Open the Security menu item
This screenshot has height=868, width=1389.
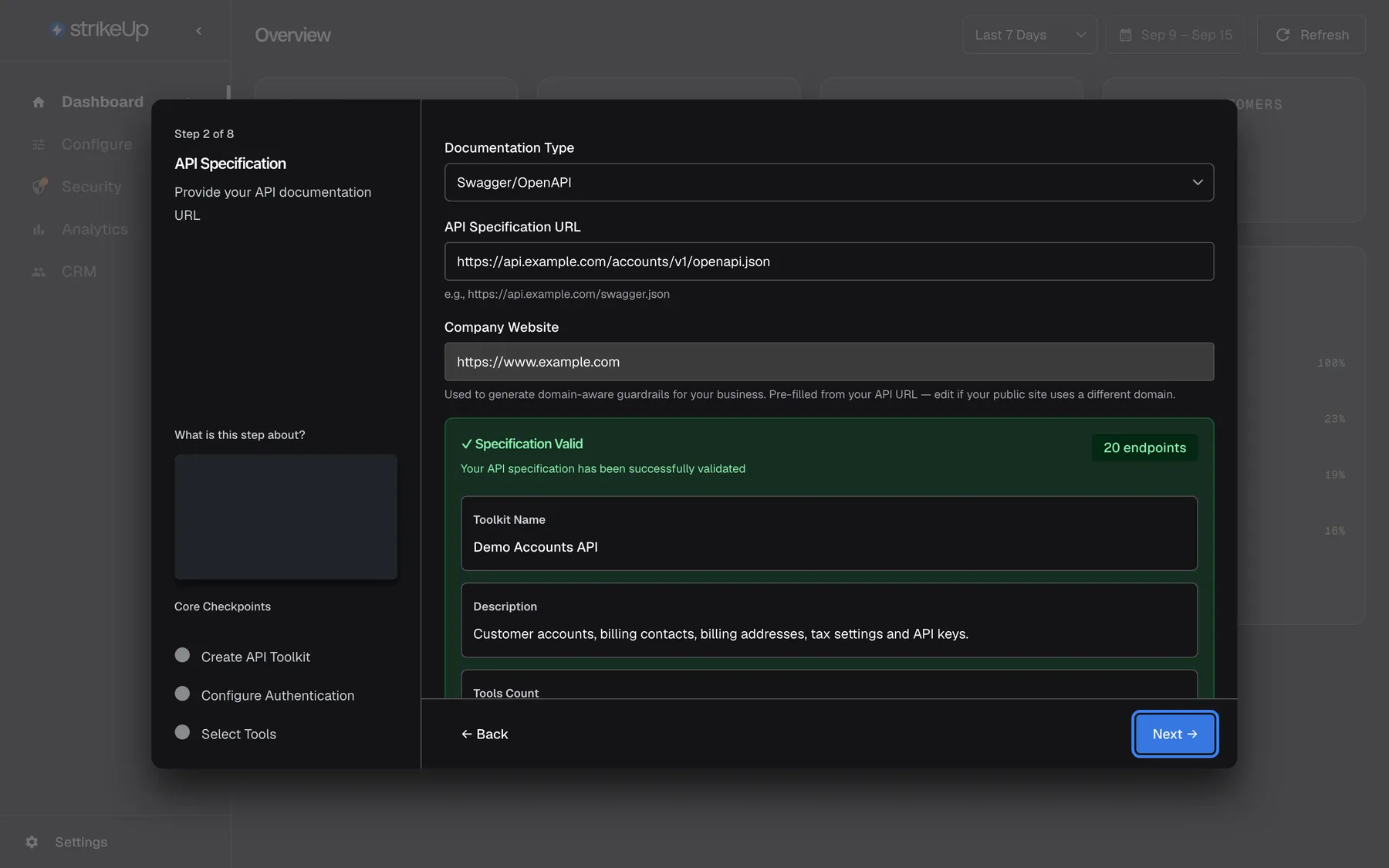(x=91, y=187)
